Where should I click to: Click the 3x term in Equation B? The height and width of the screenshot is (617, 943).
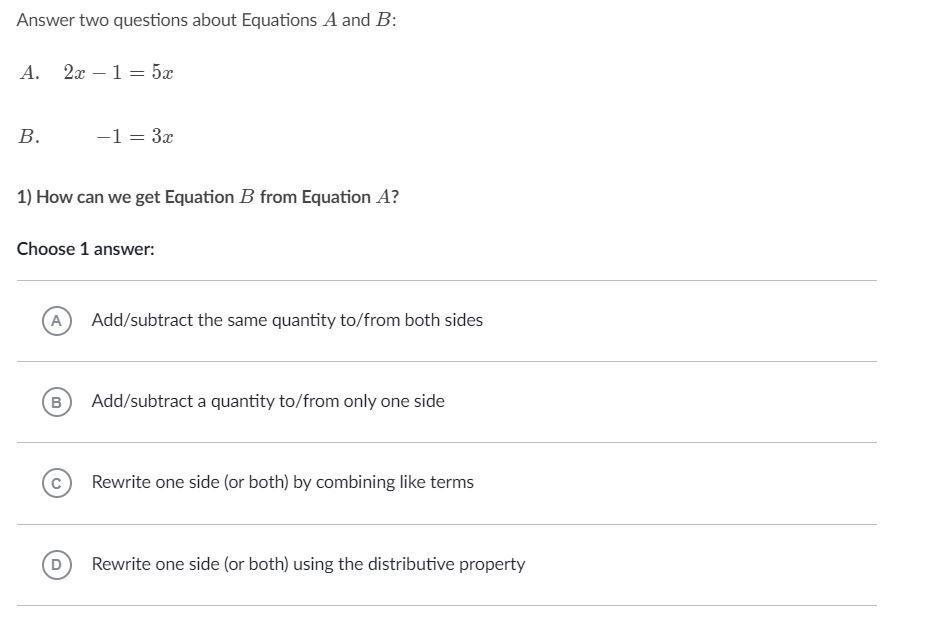tap(163, 137)
